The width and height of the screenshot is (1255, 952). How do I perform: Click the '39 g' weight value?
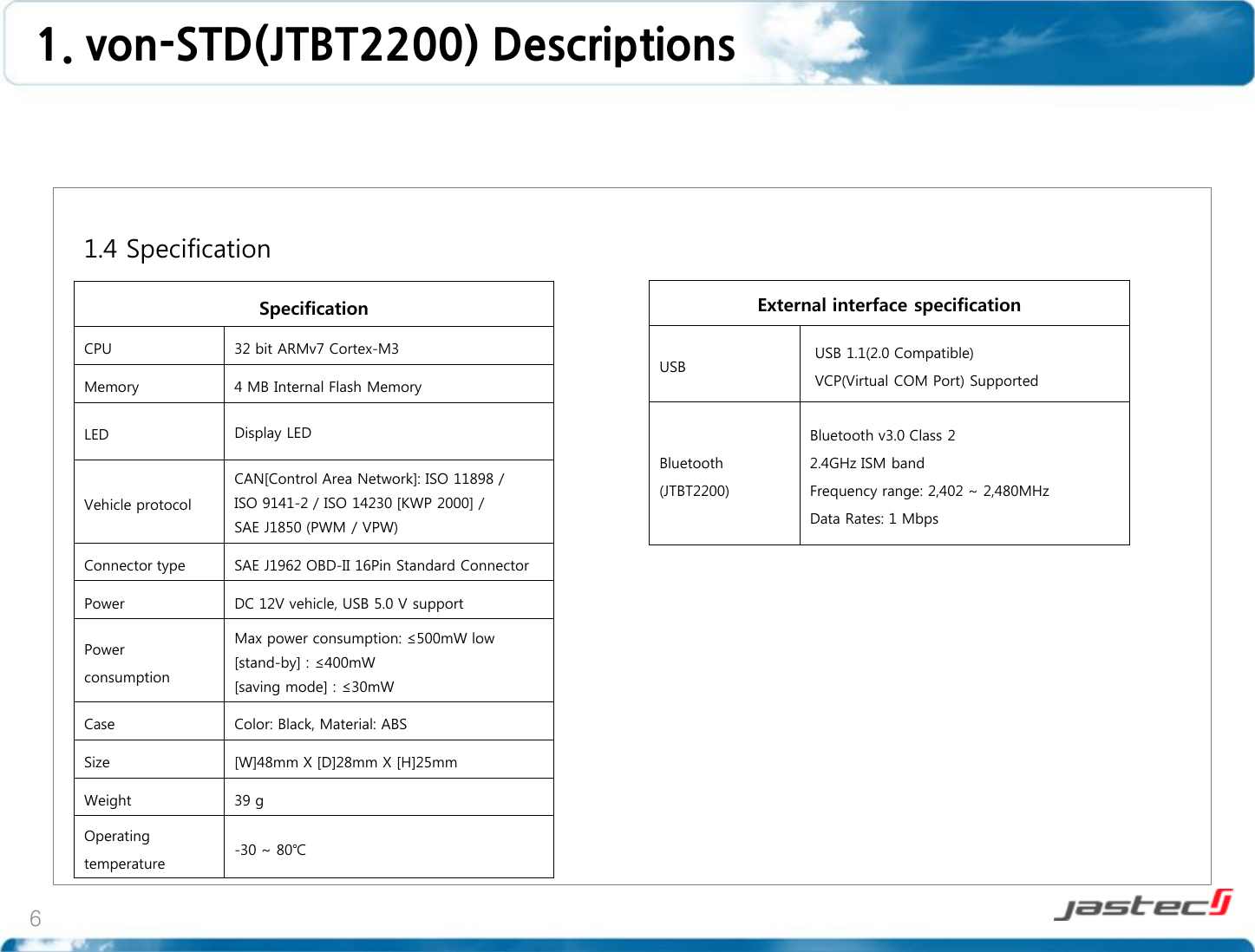click(x=248, y=800)
